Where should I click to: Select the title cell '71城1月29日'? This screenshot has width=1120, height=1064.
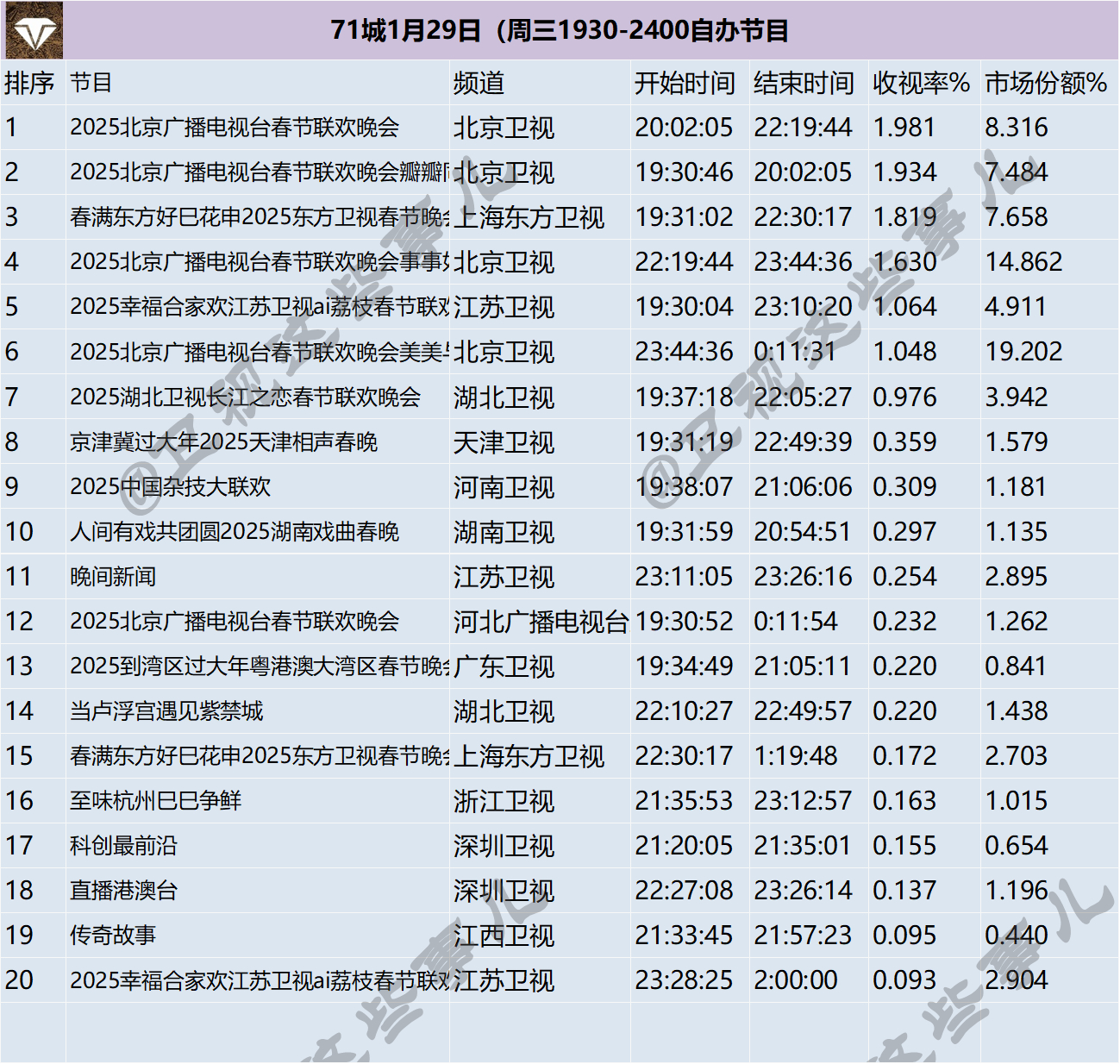pyautogui.click(x=560, y=30)
